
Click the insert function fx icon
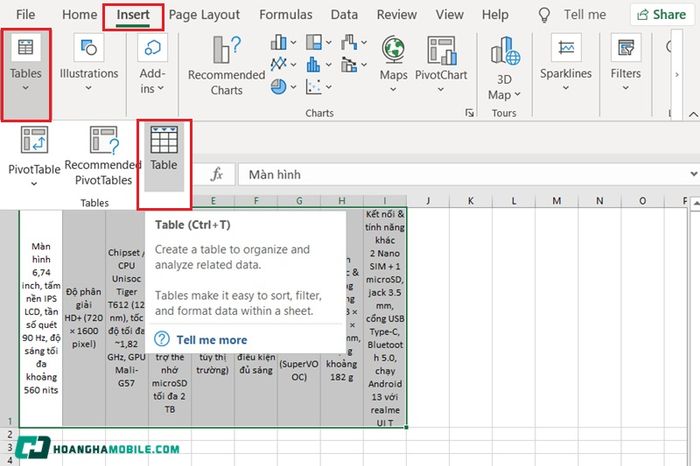(x=217, y=174)
